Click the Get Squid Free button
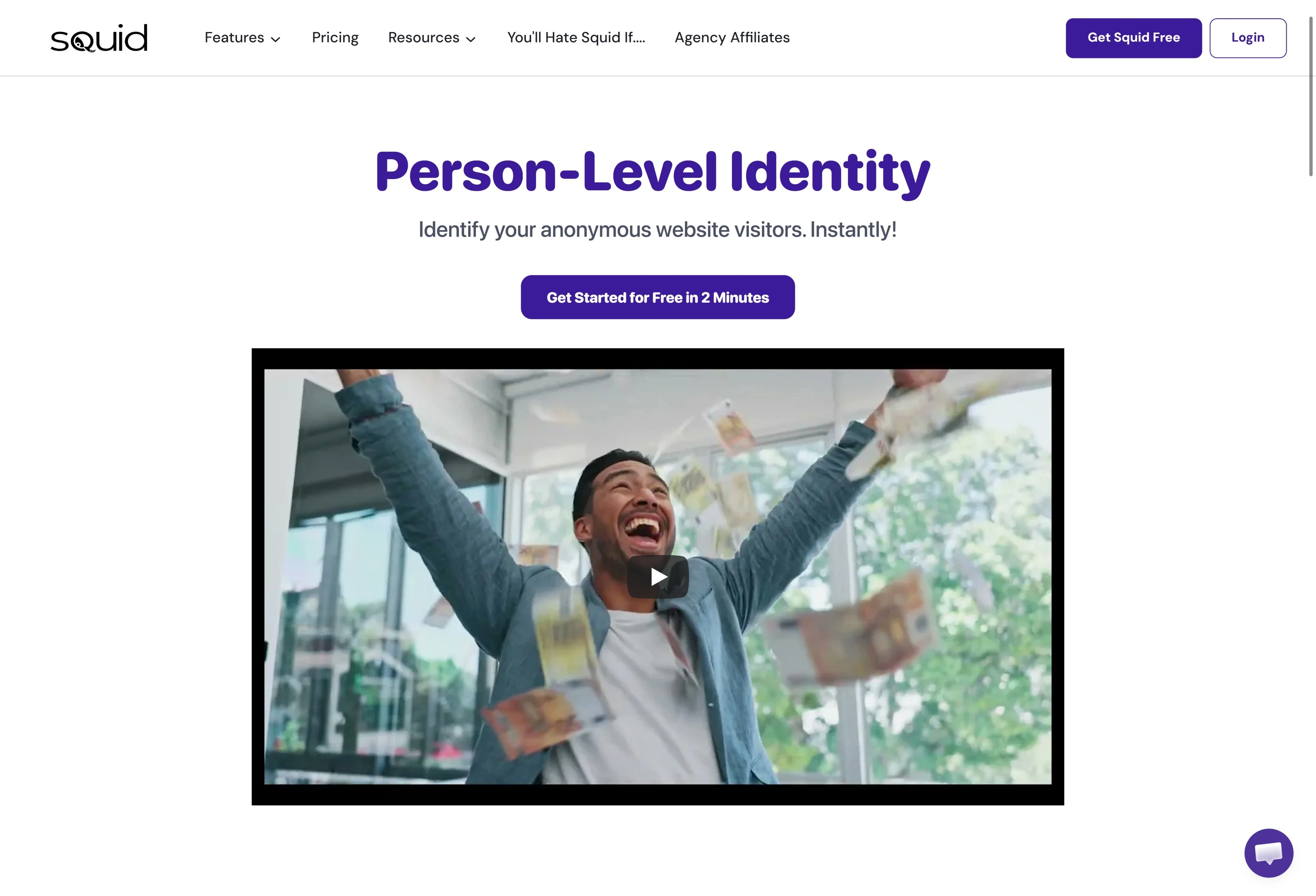 point(1133,38)
